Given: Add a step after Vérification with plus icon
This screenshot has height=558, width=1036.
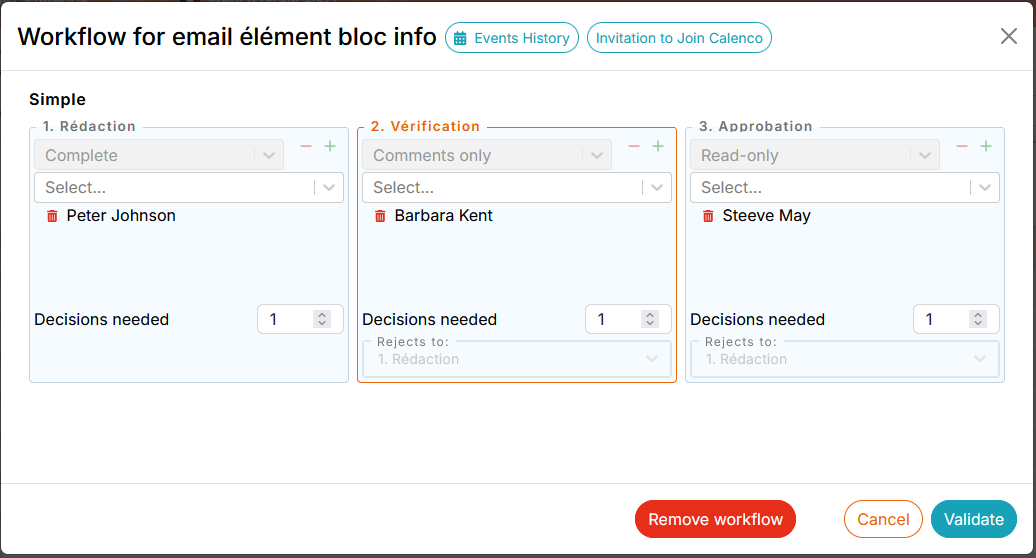Looking at the screenshot, I should pos(658,147).
